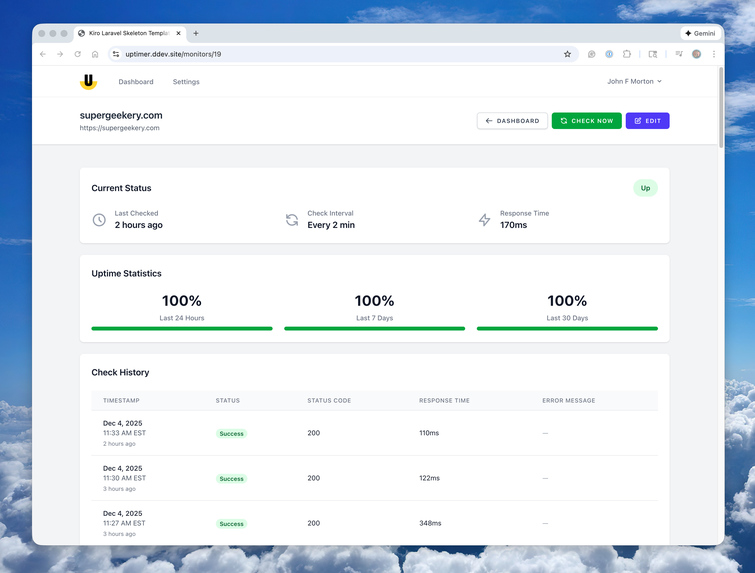Screen dimensions: 755x573
Task: Click the 11:30 AM EST timestamp
Action: pos(124,478)
